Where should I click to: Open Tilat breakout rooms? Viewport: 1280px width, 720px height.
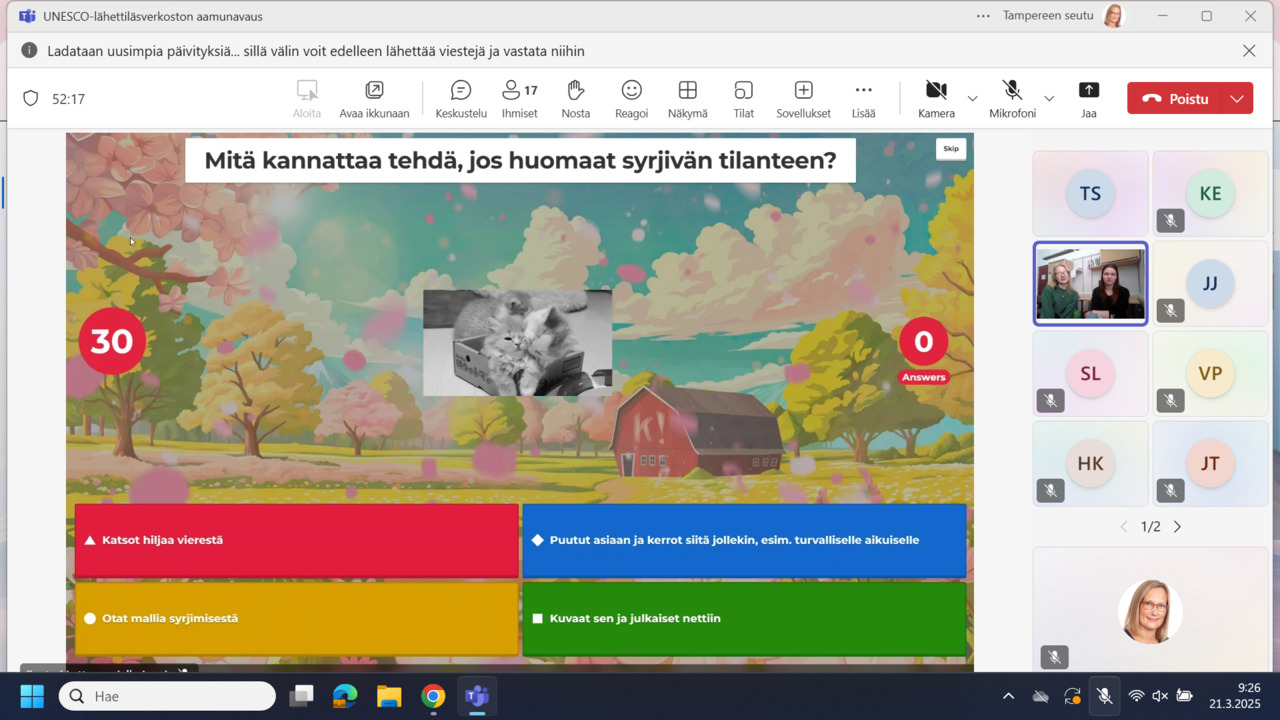pos(743,99)
